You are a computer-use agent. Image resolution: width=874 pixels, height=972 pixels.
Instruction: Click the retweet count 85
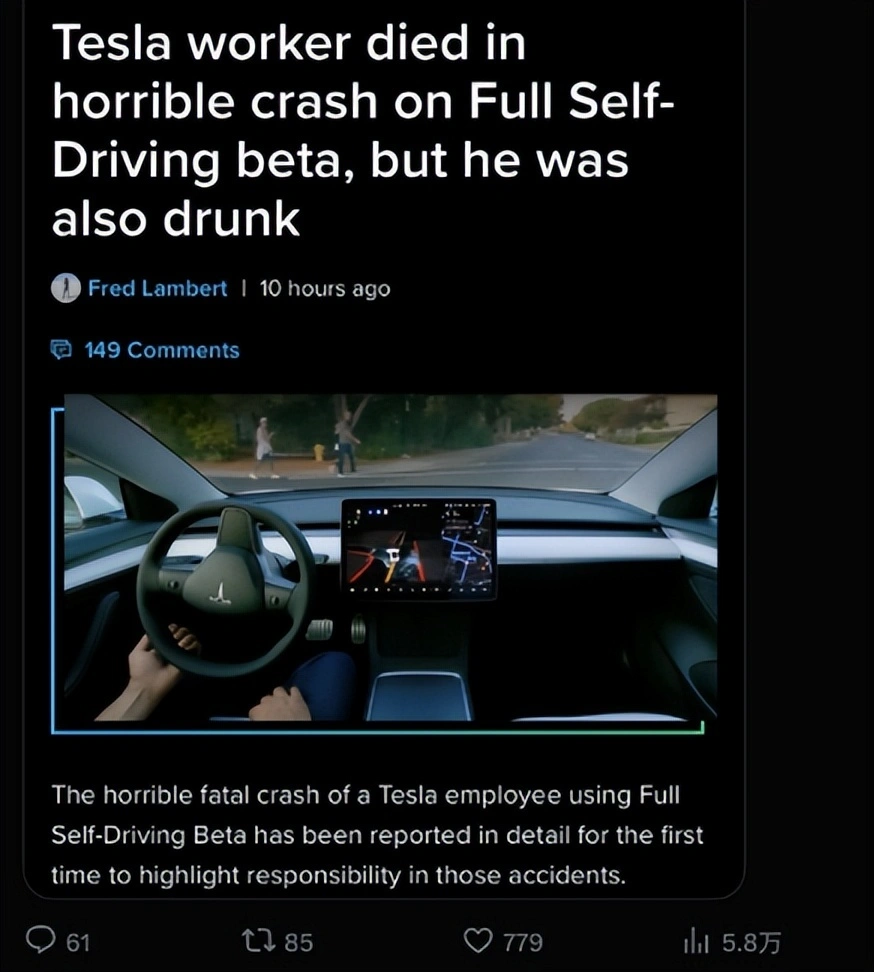pyautogui.click(x=298, y=943)
